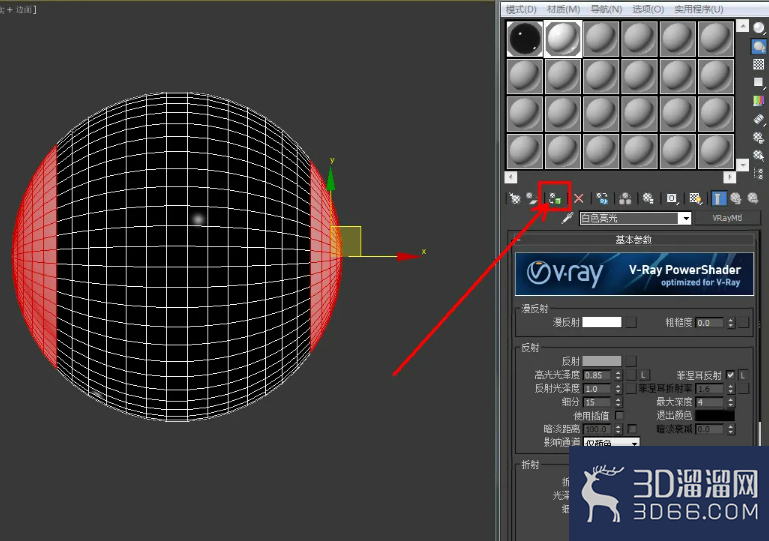Enable the 使用插值 checkbox
This screenshot has height=541, width=769.
tap(619, 415)
